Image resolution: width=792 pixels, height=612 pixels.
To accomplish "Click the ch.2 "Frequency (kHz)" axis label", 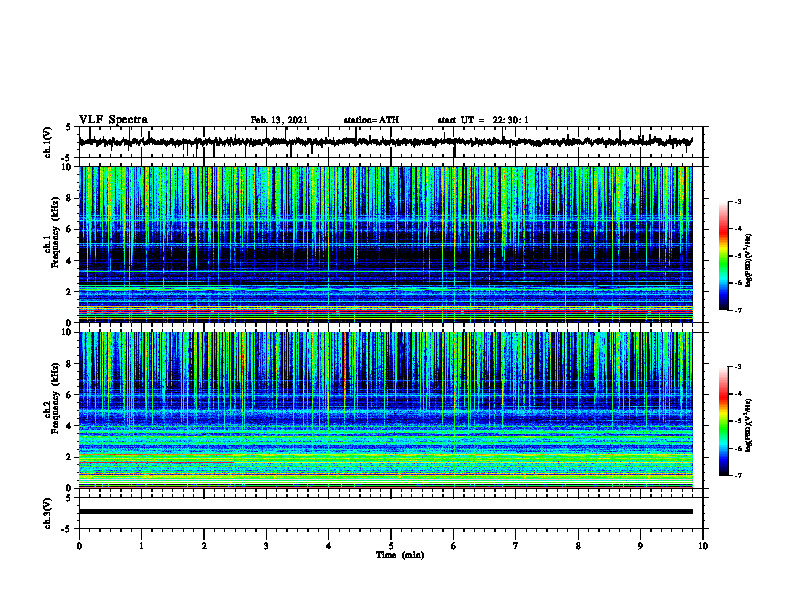I will (x=55, y=398).
